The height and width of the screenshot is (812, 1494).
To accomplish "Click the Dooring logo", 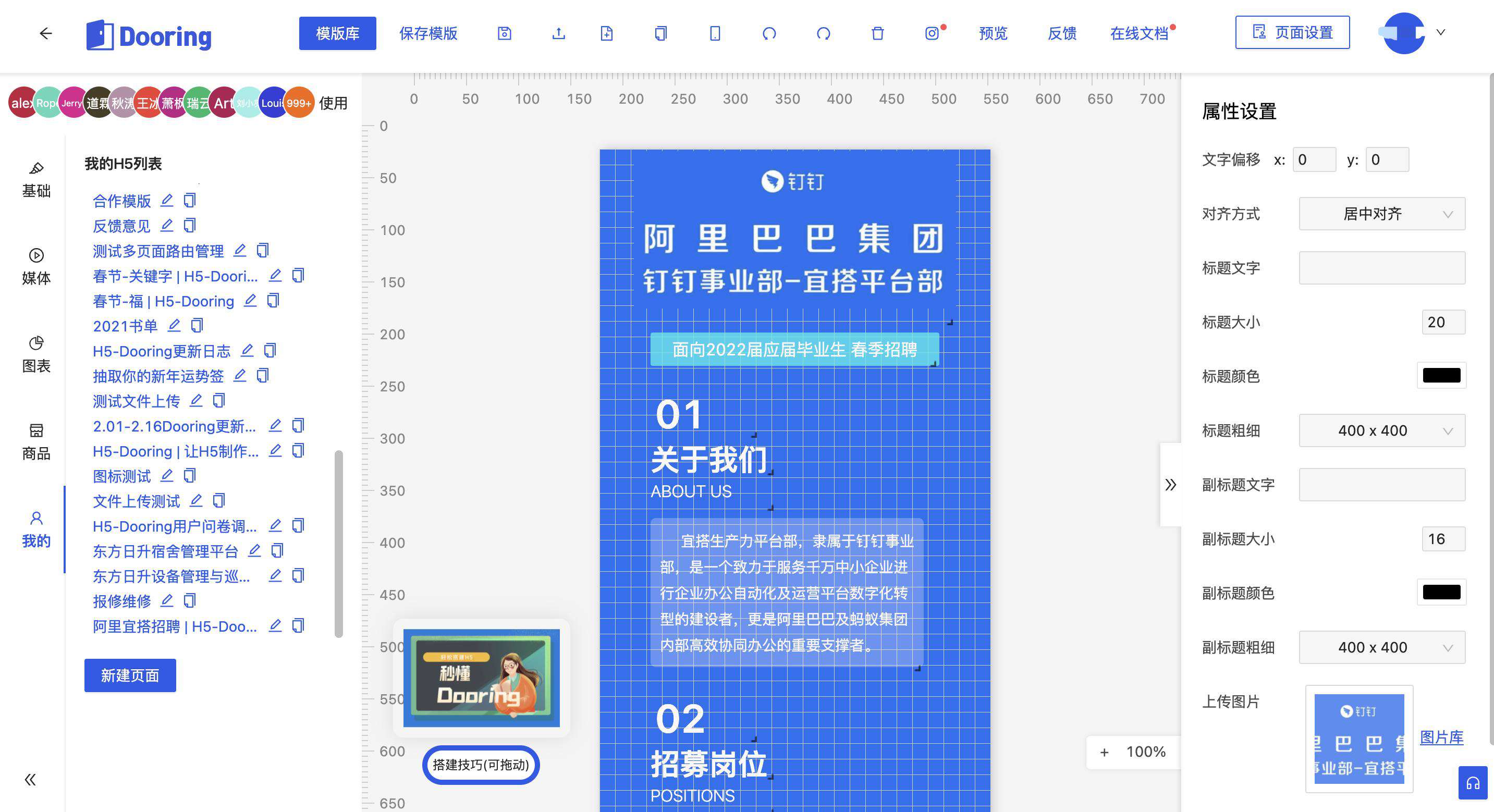I will 149,35.
